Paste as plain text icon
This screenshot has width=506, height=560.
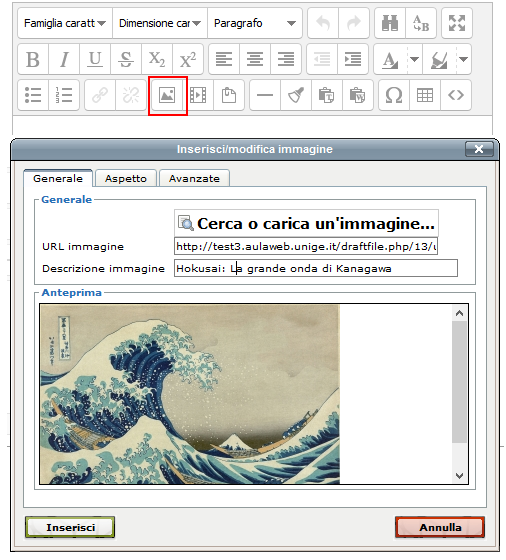pyautogui.click(x=327, y=95)
